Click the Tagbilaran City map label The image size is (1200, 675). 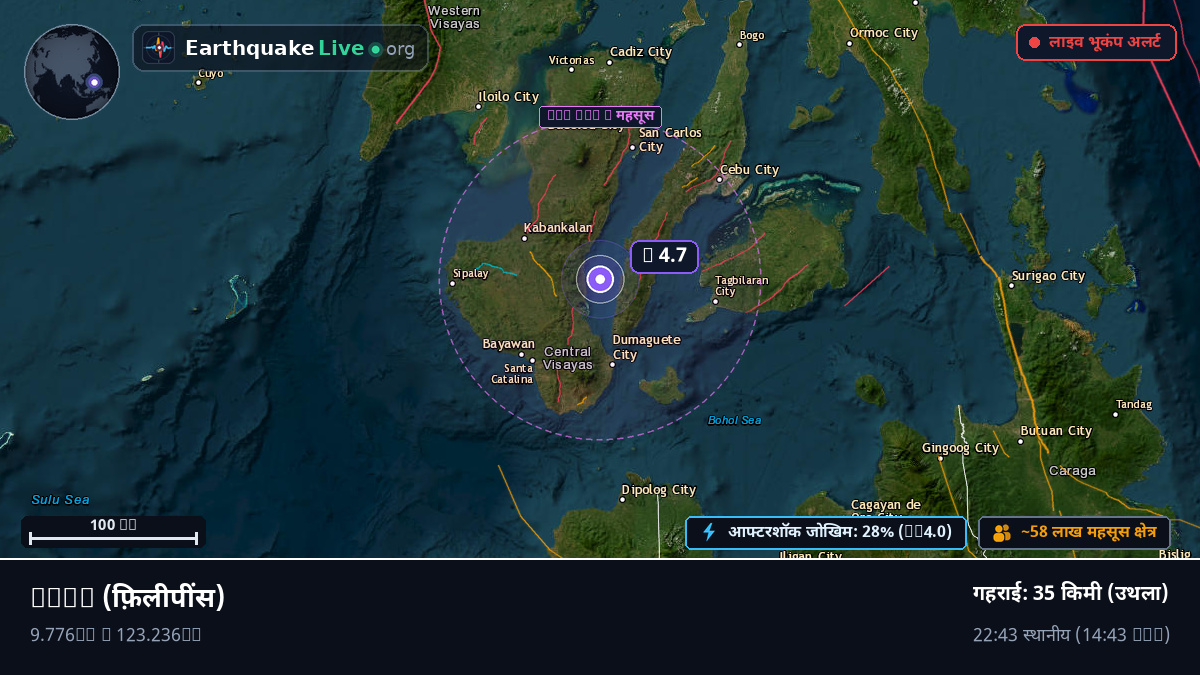click(x=741, y=285)
